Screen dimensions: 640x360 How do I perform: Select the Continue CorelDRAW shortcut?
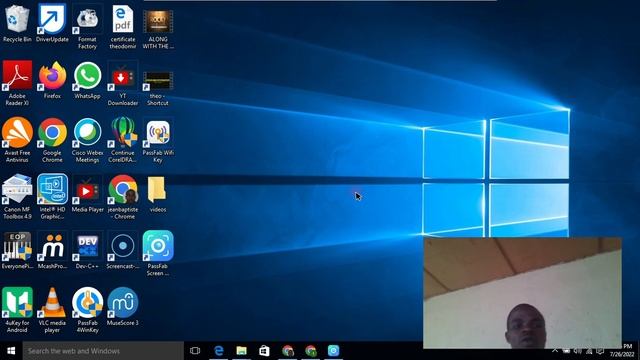click(x=122, y=140)
